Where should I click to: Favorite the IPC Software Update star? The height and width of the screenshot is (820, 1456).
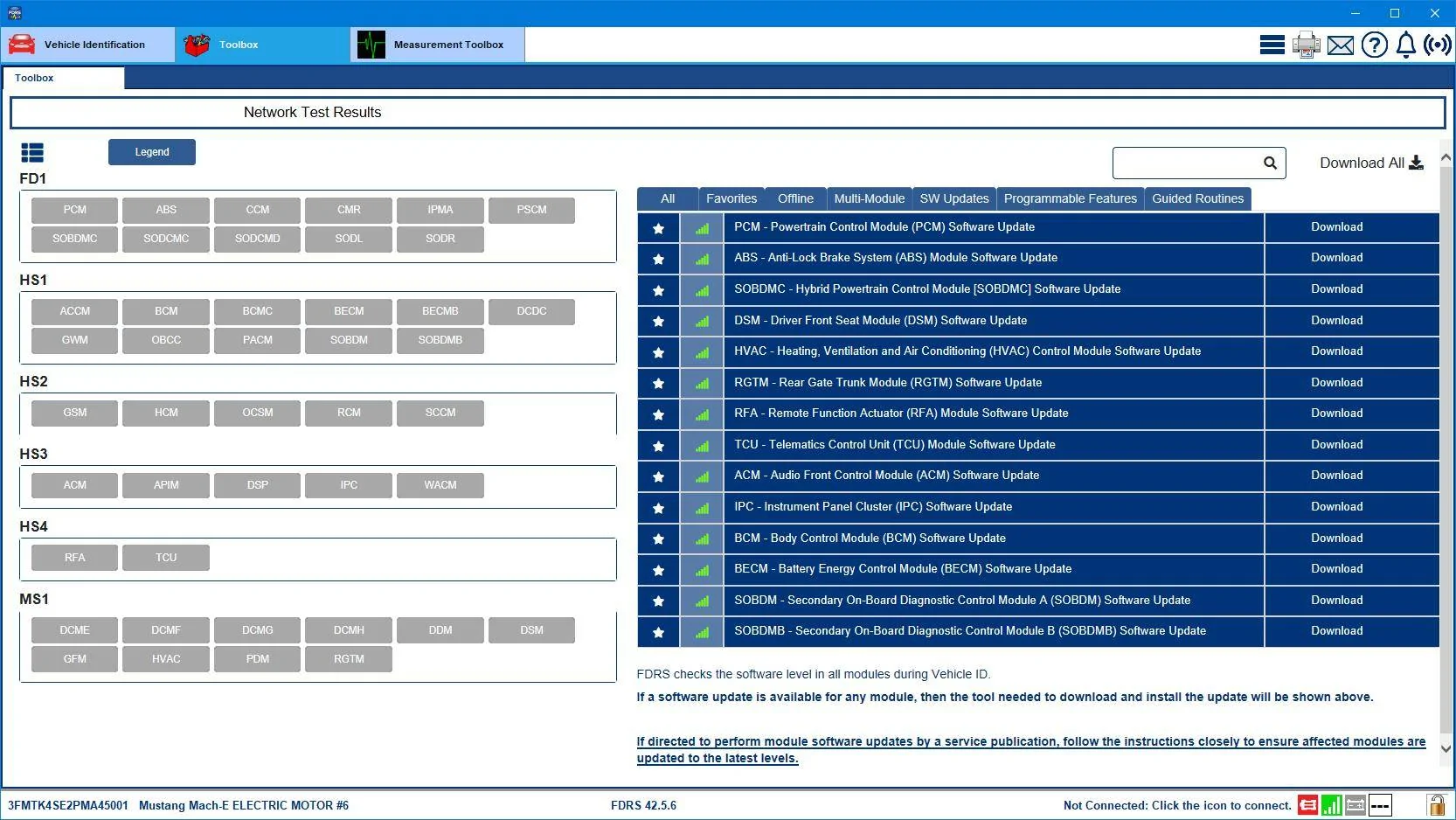(658, 508)
